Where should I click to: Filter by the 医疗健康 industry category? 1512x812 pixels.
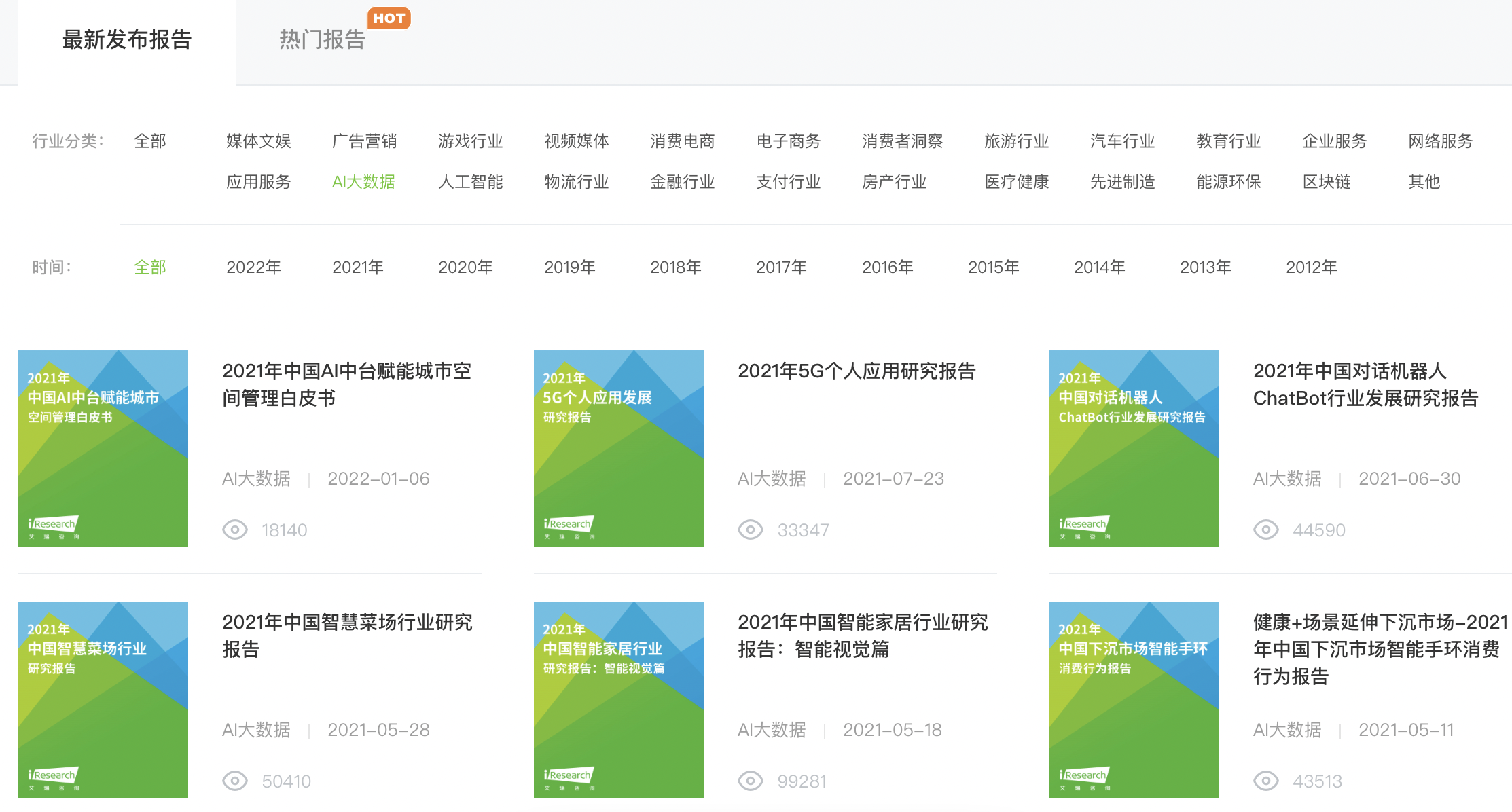[x=1016, y=182]
